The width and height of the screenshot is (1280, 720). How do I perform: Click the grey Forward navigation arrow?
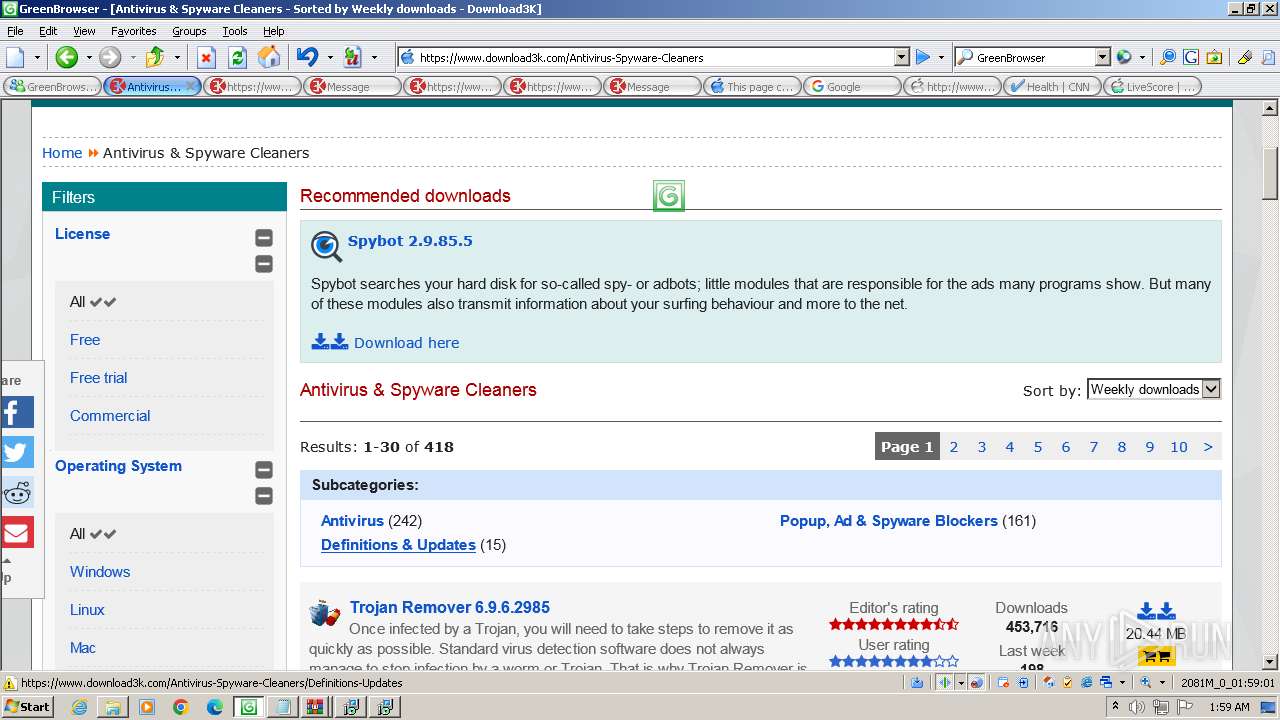[x=109, y=57]
